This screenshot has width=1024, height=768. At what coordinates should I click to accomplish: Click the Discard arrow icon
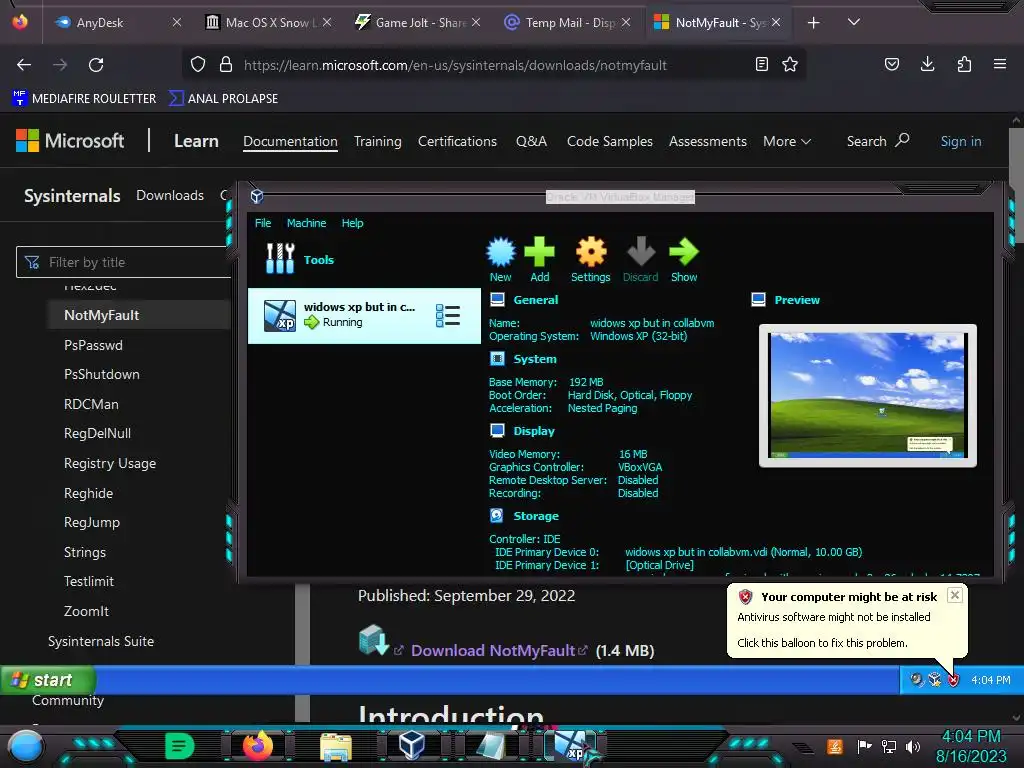(x=641, y=252)
